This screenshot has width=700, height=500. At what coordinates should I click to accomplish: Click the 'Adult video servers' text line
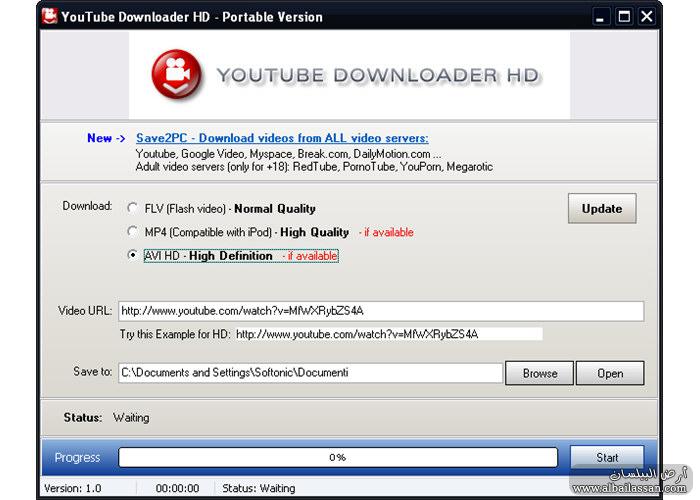(314, 167)
